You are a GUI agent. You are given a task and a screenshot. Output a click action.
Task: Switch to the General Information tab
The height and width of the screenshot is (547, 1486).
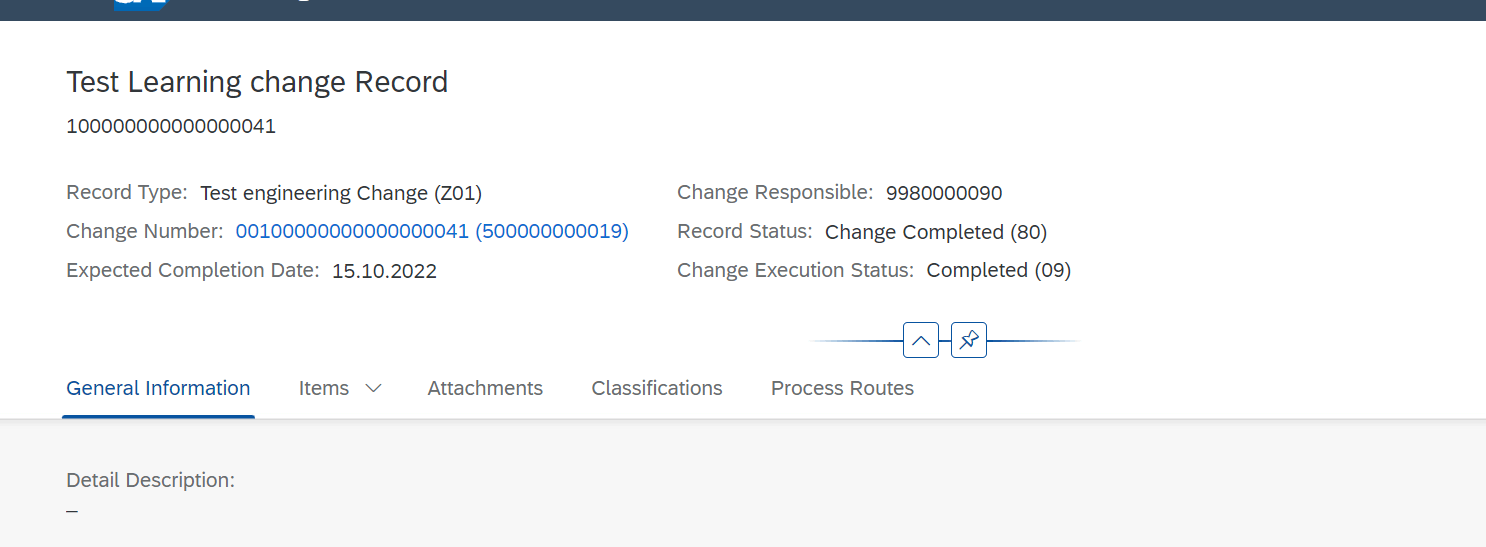[158, 388]
